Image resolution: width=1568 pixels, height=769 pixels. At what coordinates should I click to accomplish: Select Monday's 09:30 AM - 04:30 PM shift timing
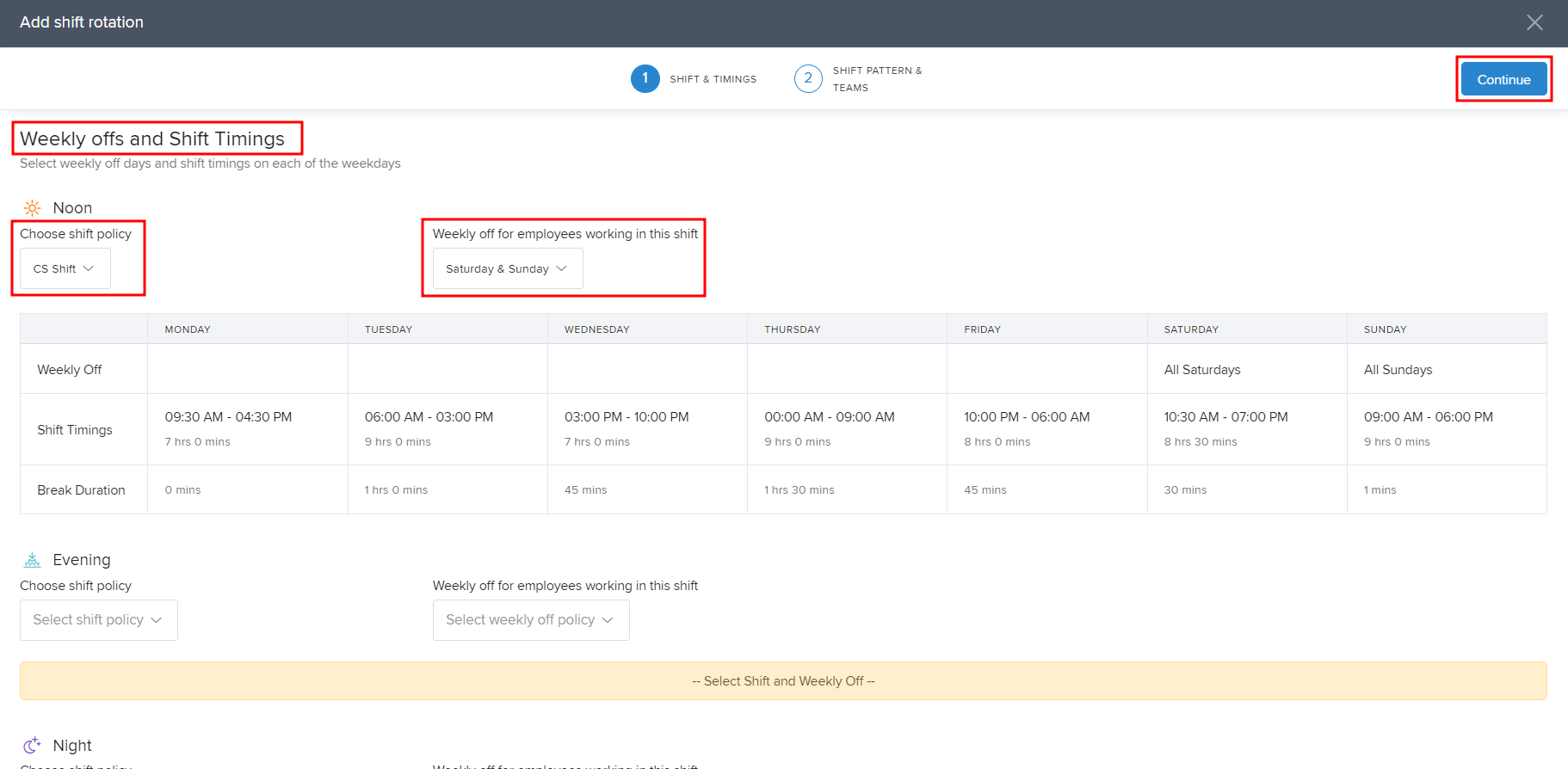click(x=228, y=417)
